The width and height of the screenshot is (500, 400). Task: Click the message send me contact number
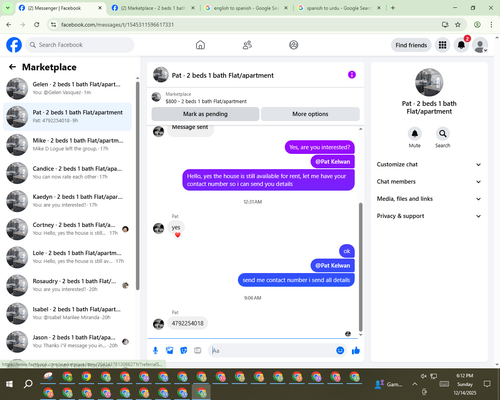[x=296, y=280]
